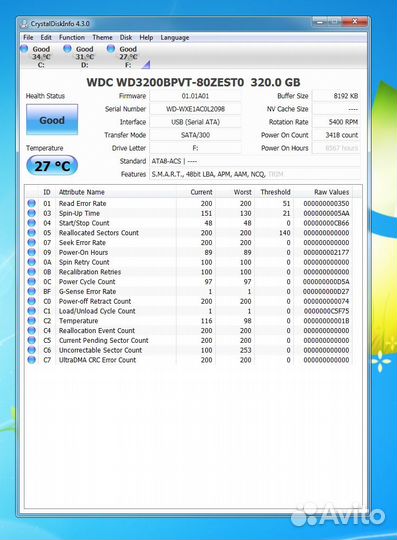Screen dimensions: 397x540
Task: Select the Current Pending Sector Count name
Action: [x=103, y=340]
